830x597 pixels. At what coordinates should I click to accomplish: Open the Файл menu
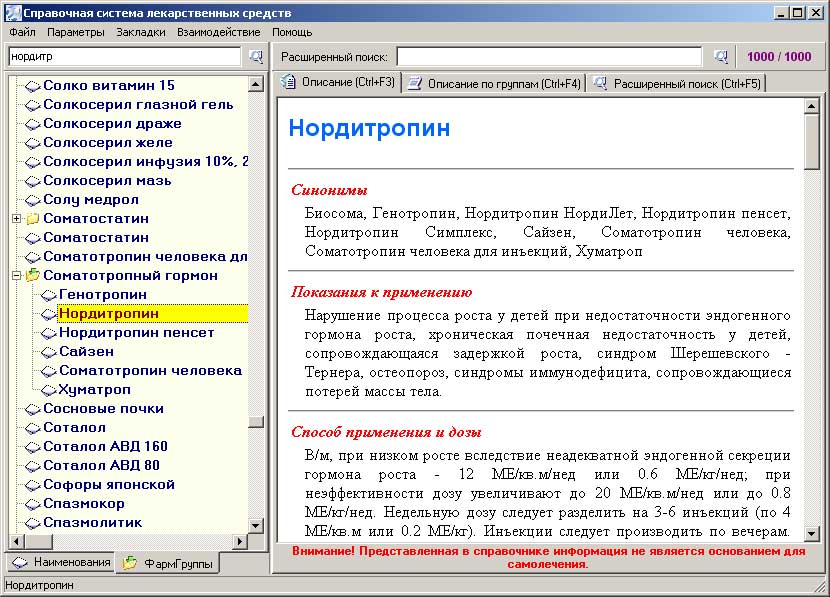click(22, 32)
